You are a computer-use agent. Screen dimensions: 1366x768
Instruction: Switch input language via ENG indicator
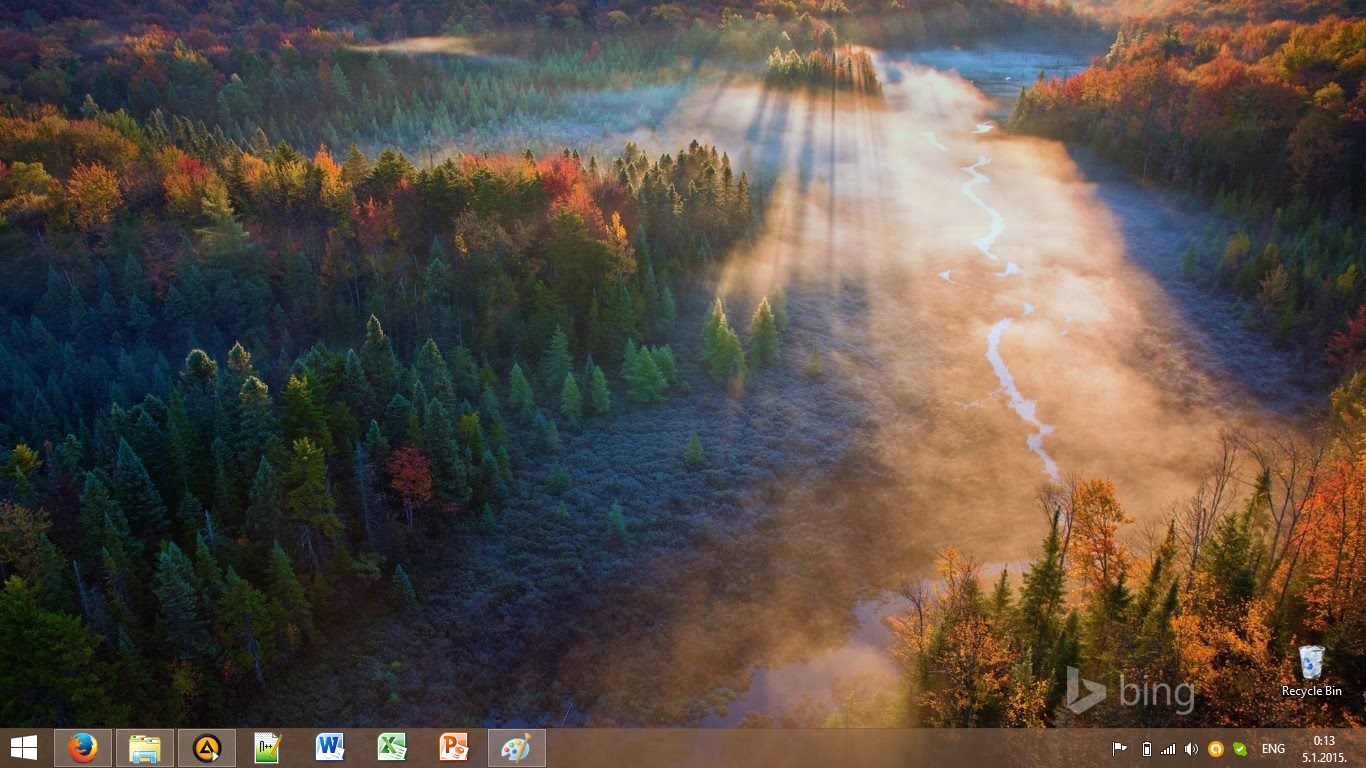(1273, 749)
